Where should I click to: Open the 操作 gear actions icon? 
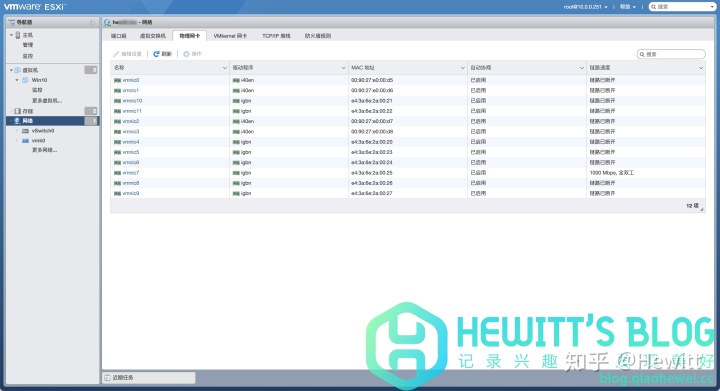tap(186, 54)
